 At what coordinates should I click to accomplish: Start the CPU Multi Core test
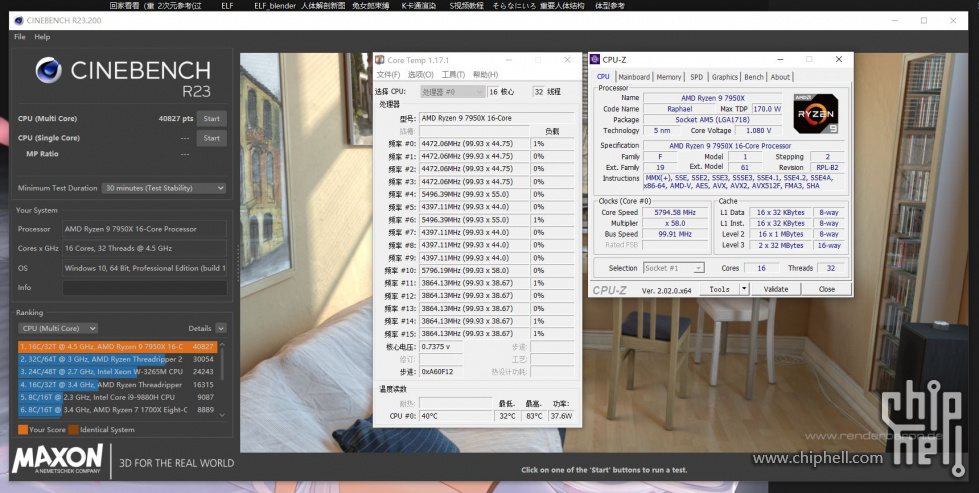click(212, 119)
